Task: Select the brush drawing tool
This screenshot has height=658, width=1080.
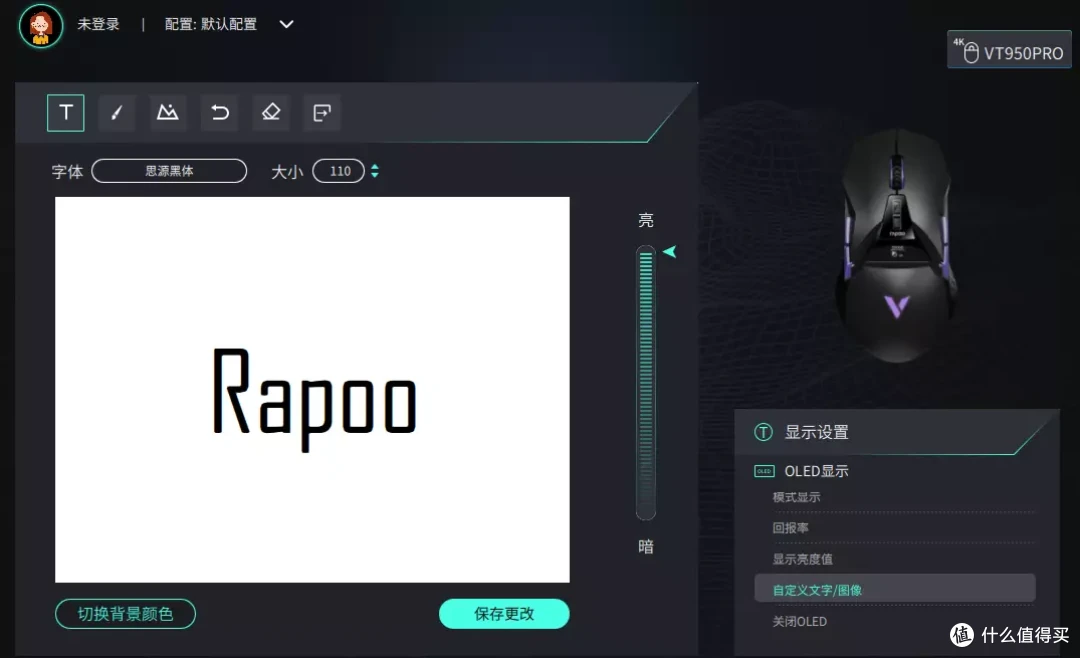Action: (x=116, y=112)
